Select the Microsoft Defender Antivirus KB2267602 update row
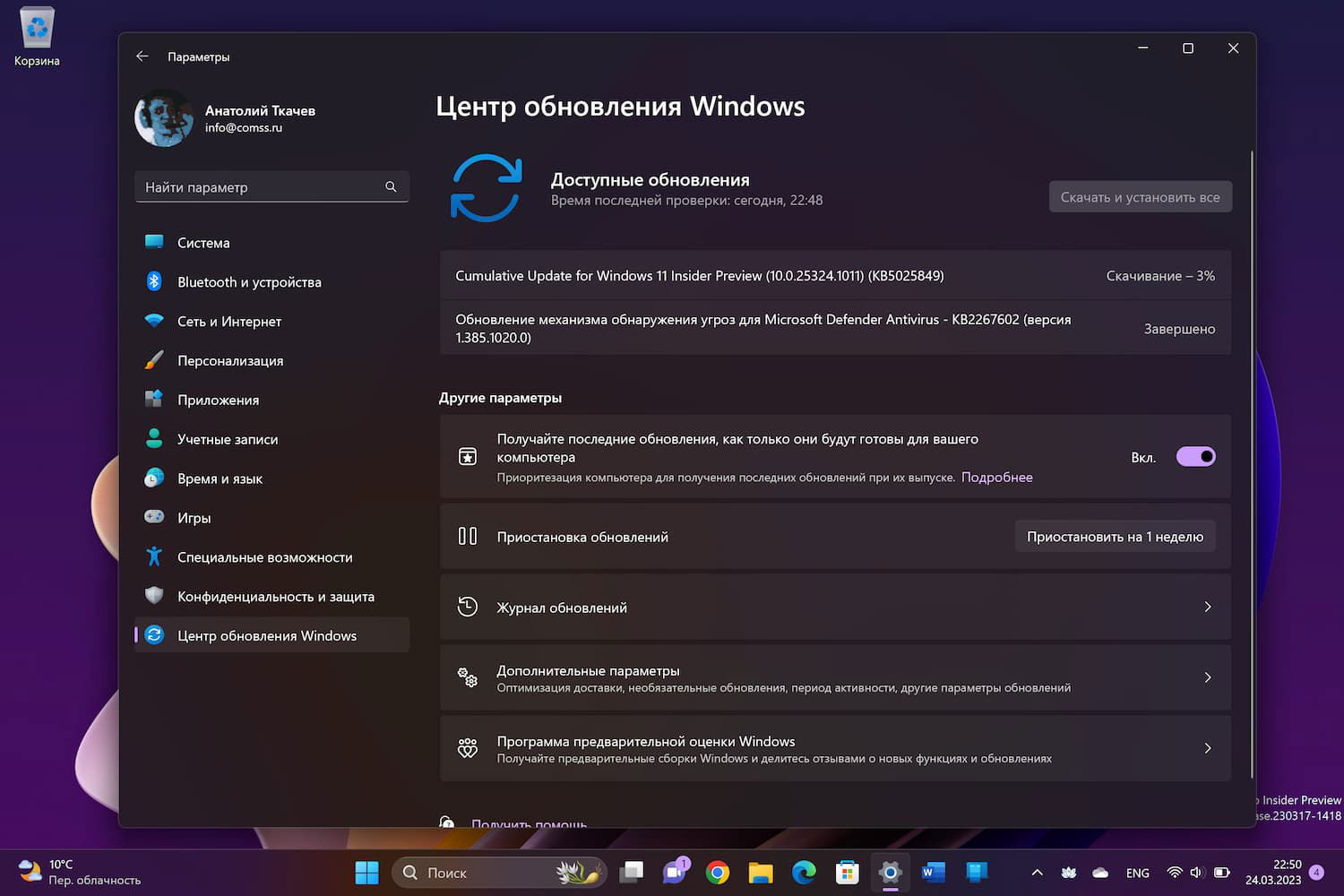The image size is (1344, 896). pos(835,328)
